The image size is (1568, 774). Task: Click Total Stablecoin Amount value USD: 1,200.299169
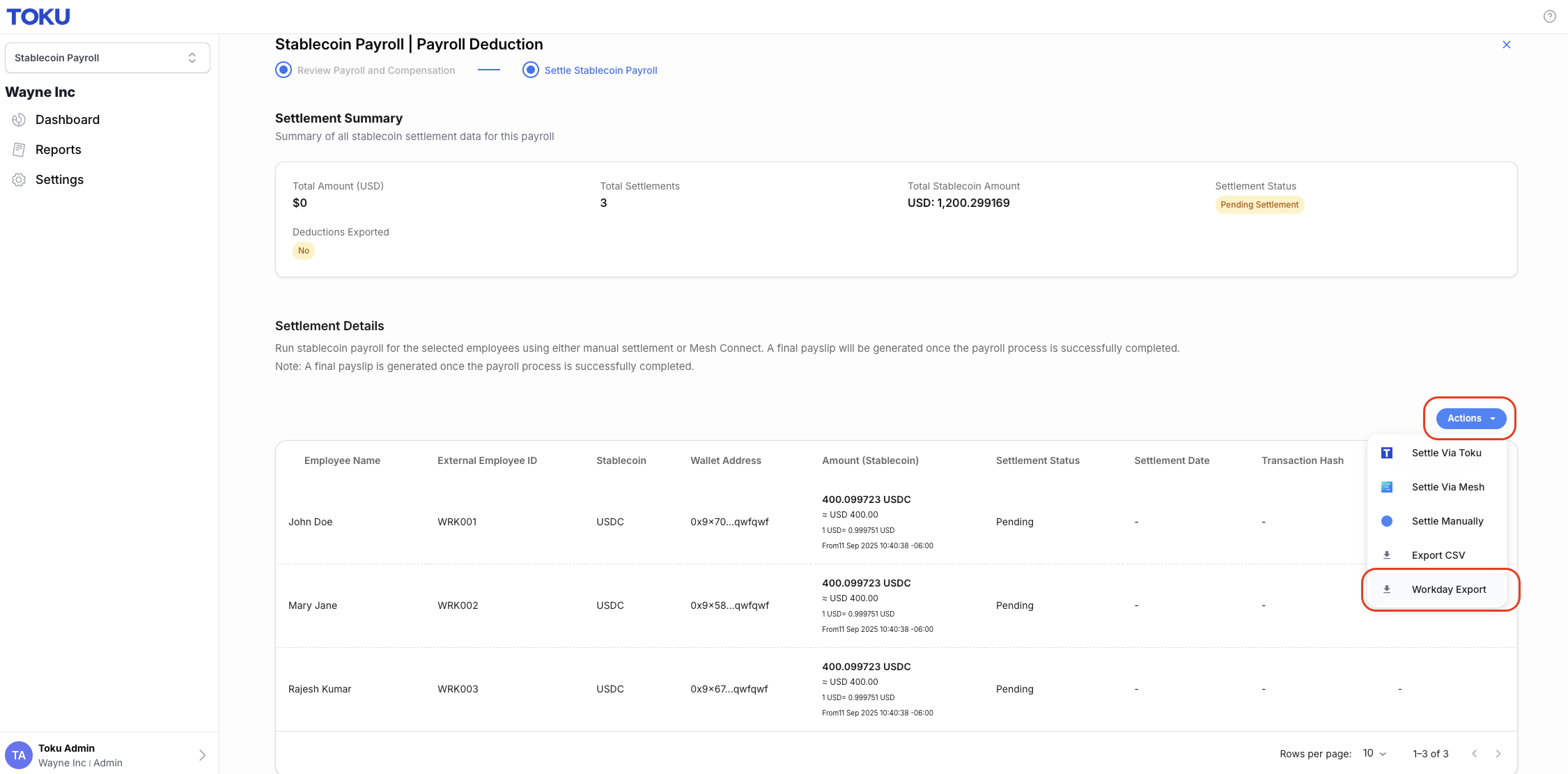click(958, 203)
